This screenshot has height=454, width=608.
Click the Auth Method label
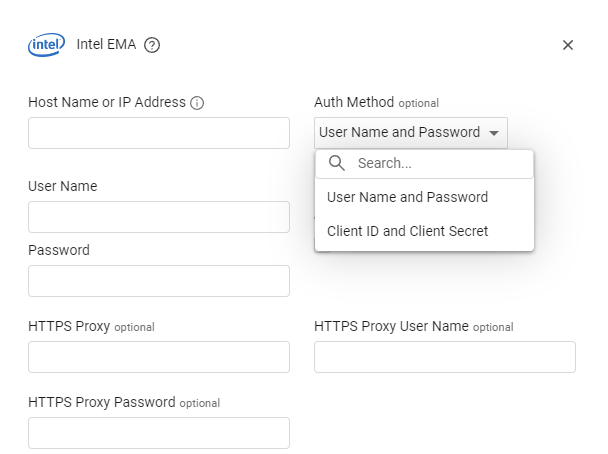coord(354,102)
